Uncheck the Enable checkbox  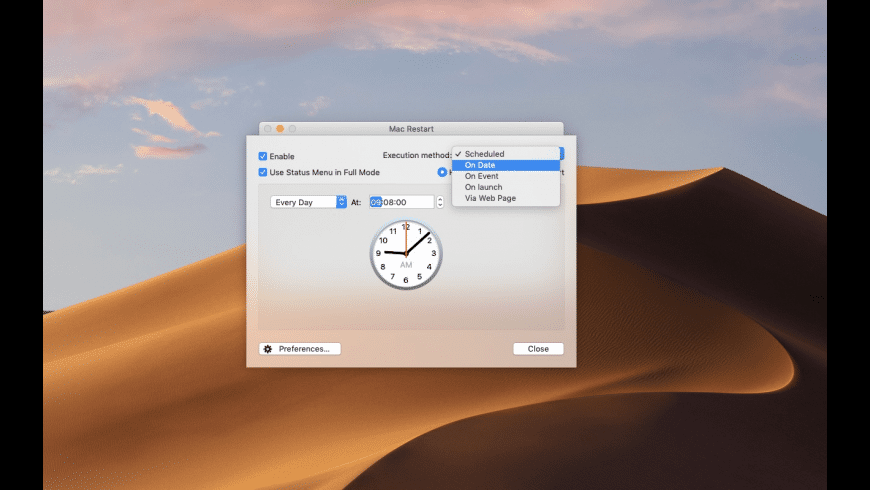pyautogui.click(x=262, y=156)
